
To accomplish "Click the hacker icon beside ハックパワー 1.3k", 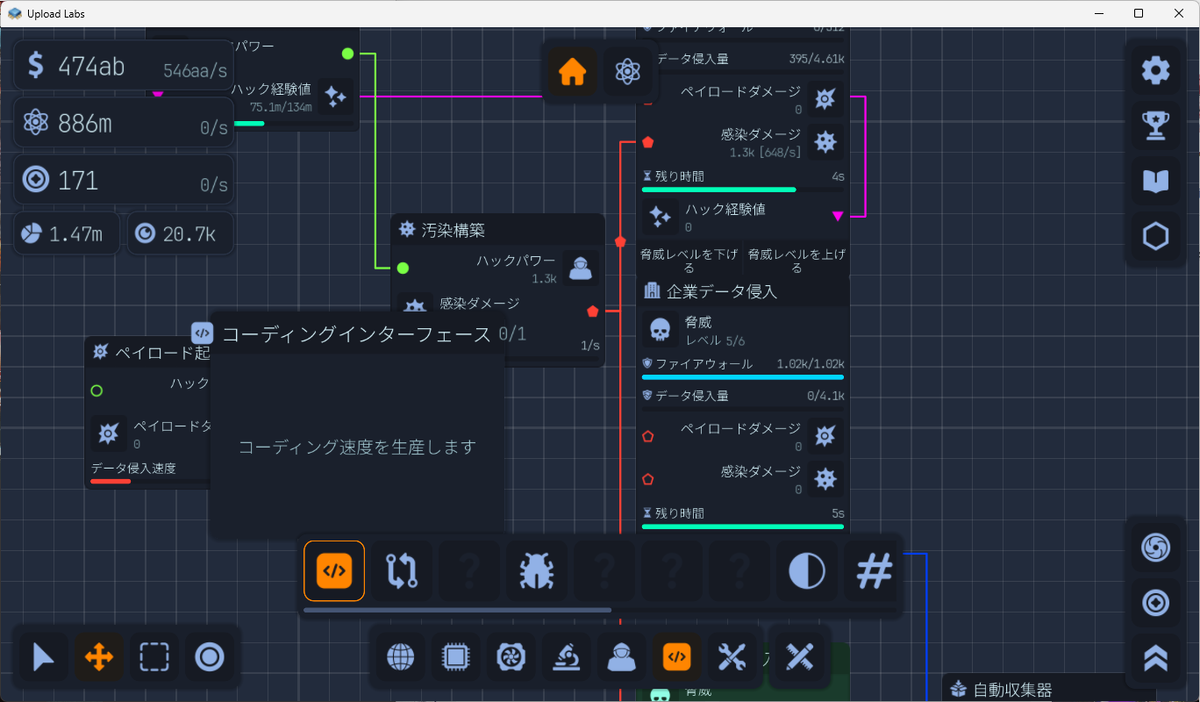I will click(581, 268).
